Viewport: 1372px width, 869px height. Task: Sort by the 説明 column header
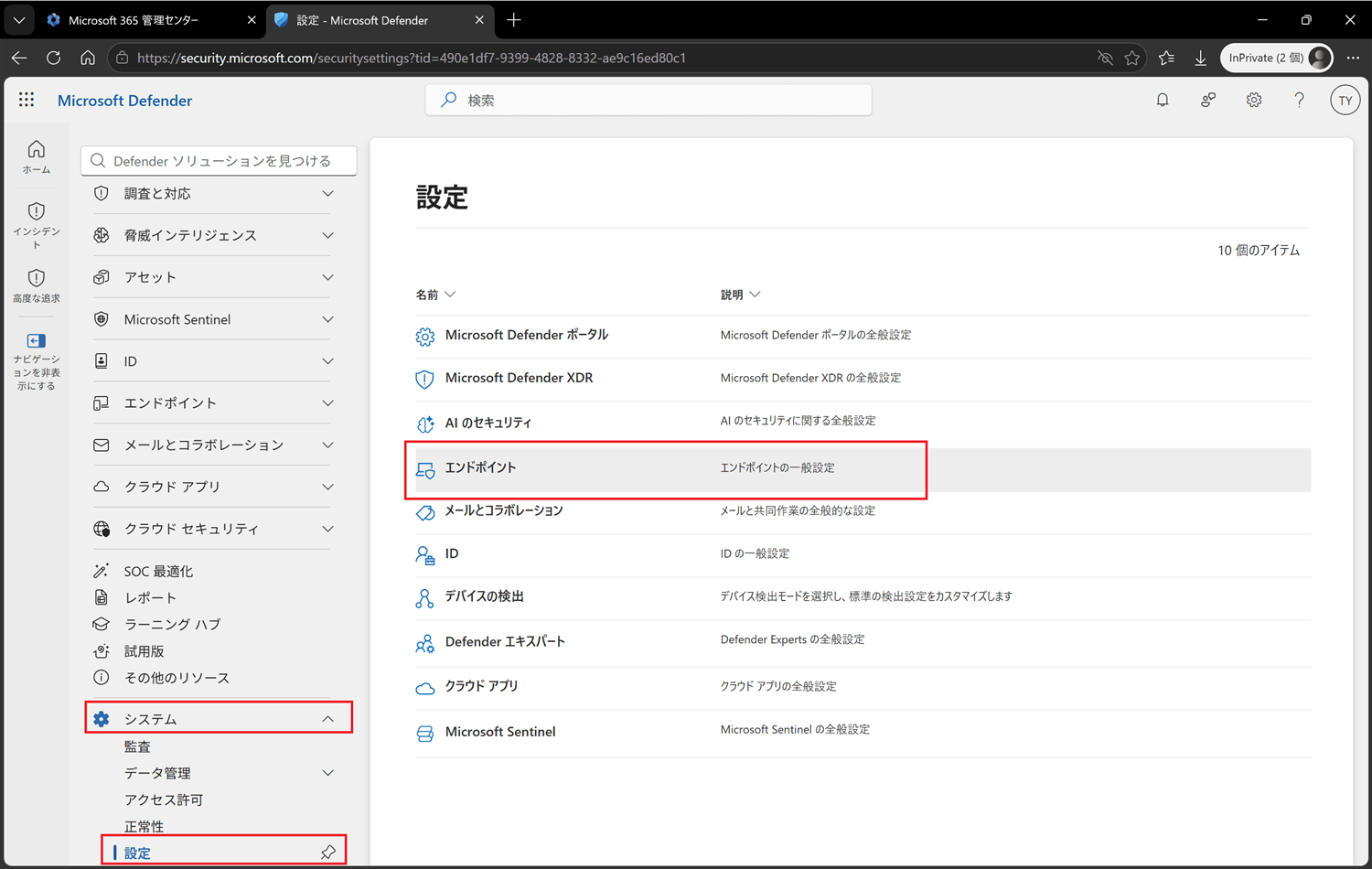click(x=740, y=295)
